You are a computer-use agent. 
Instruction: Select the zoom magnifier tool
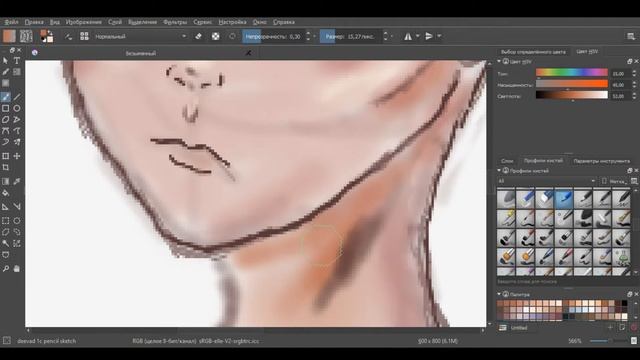point(5,269)
